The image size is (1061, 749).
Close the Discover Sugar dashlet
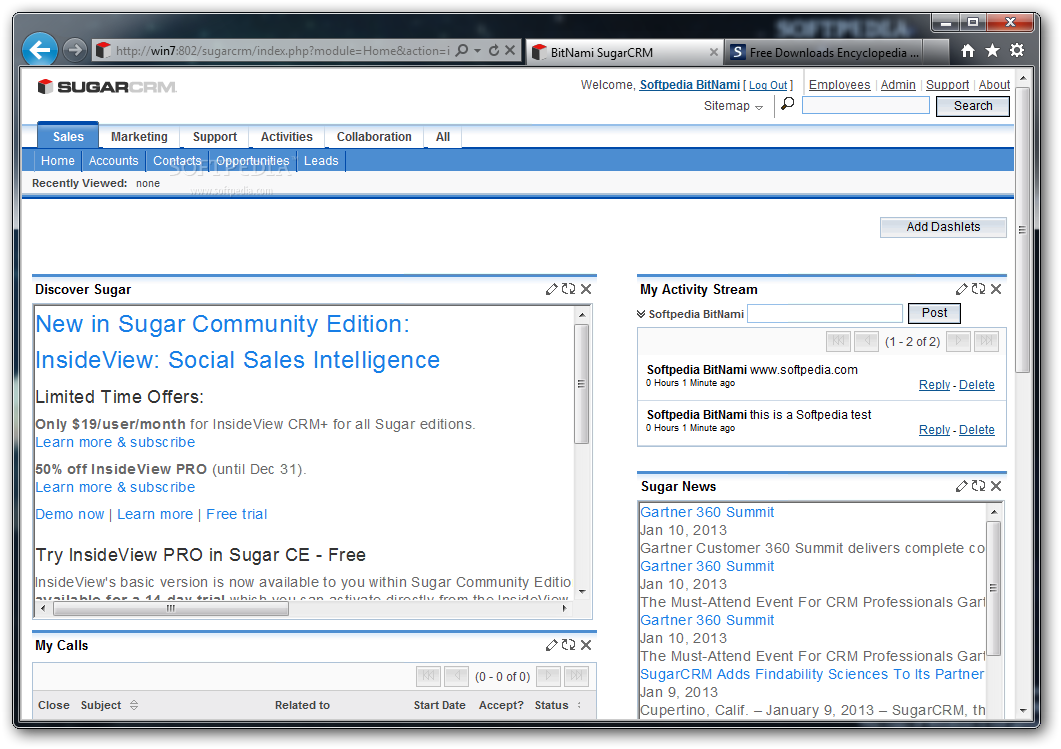click(586, 289)
